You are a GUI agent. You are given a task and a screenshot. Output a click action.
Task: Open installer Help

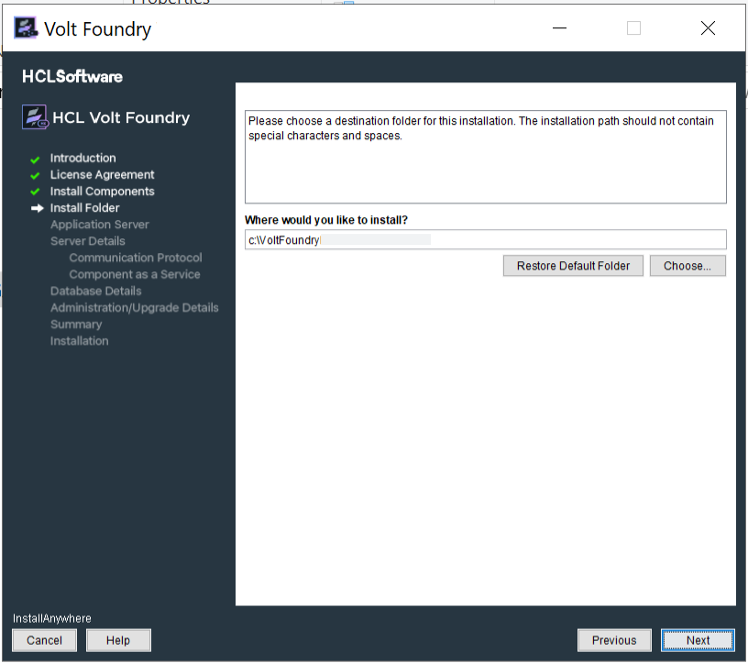click(x=118, y=640)
